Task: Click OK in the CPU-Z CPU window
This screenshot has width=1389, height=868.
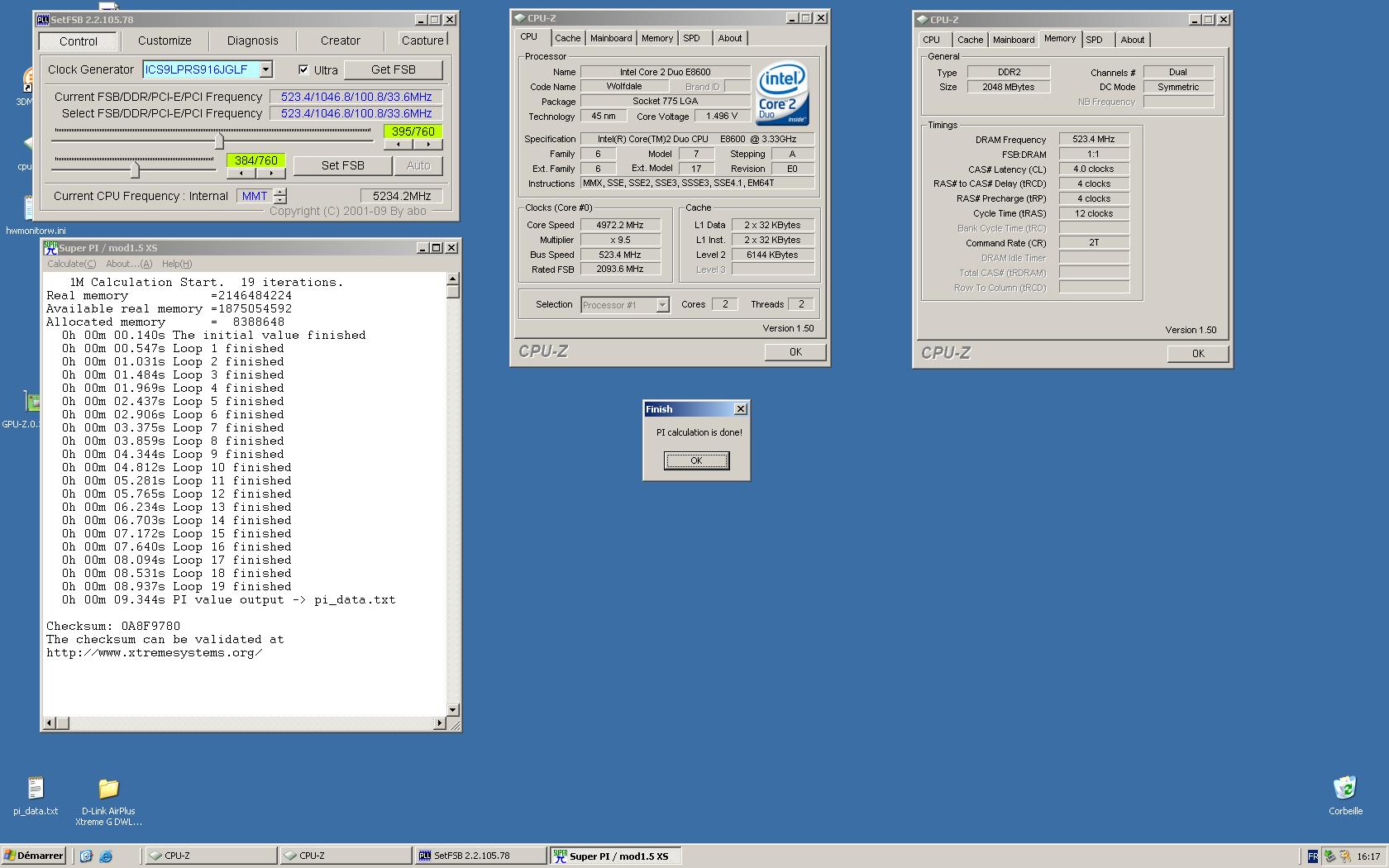Action: (795, 352)
